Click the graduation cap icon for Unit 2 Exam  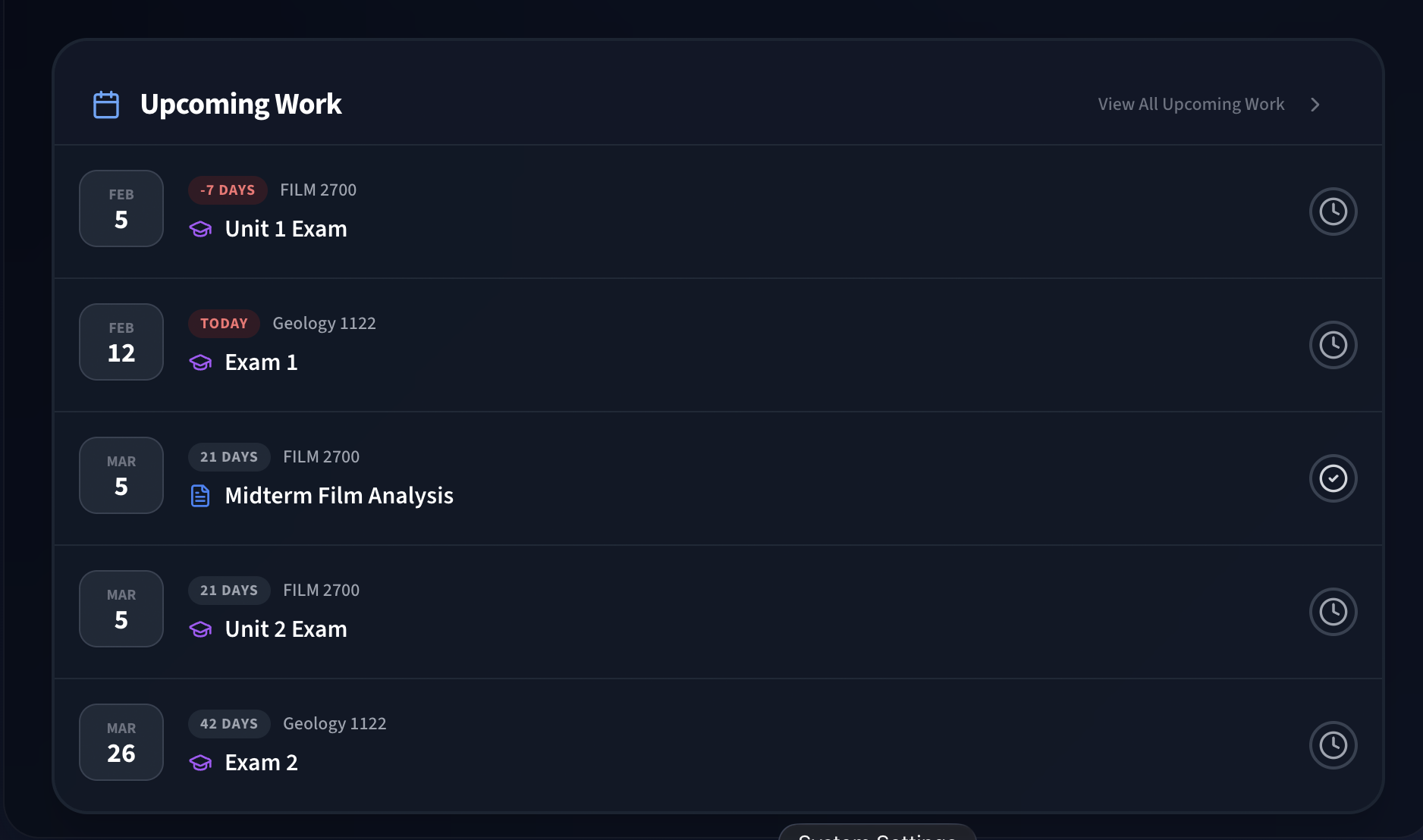200,629
